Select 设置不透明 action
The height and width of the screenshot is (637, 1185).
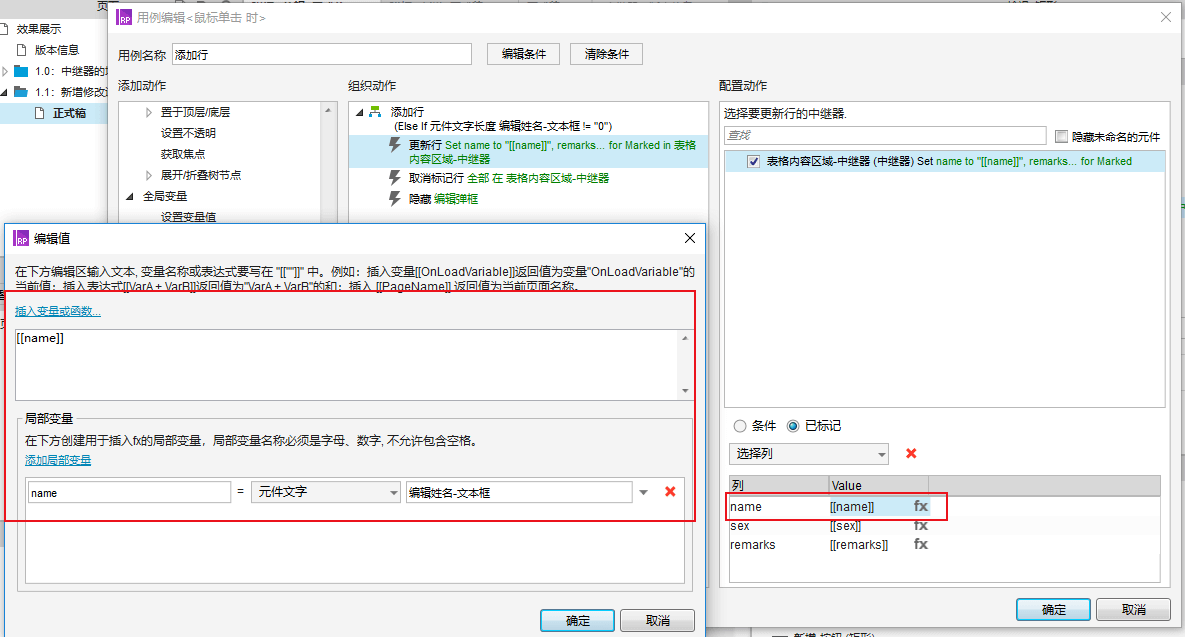tap(188, 133)
